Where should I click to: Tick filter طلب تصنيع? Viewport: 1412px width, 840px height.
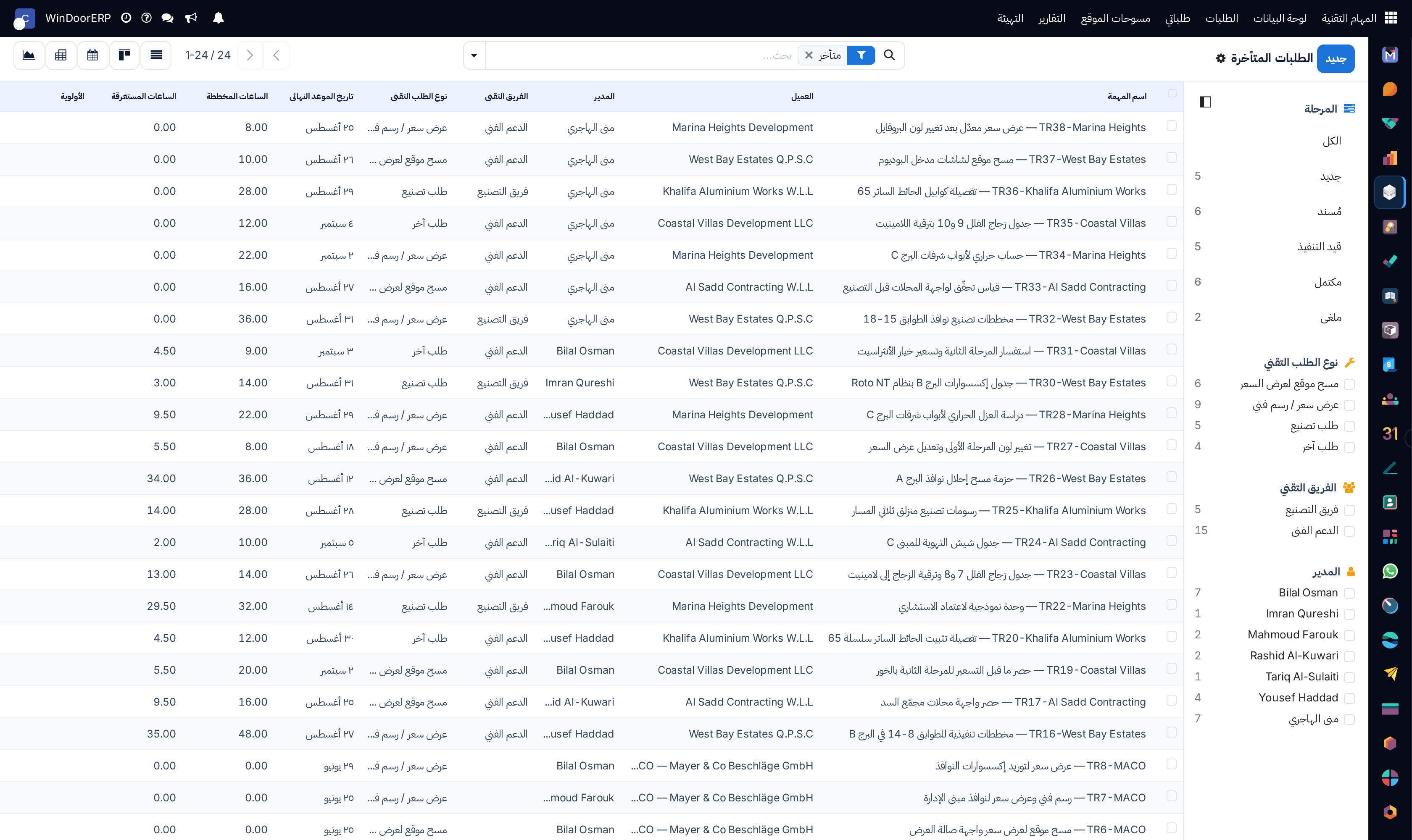pos(1349,426)
